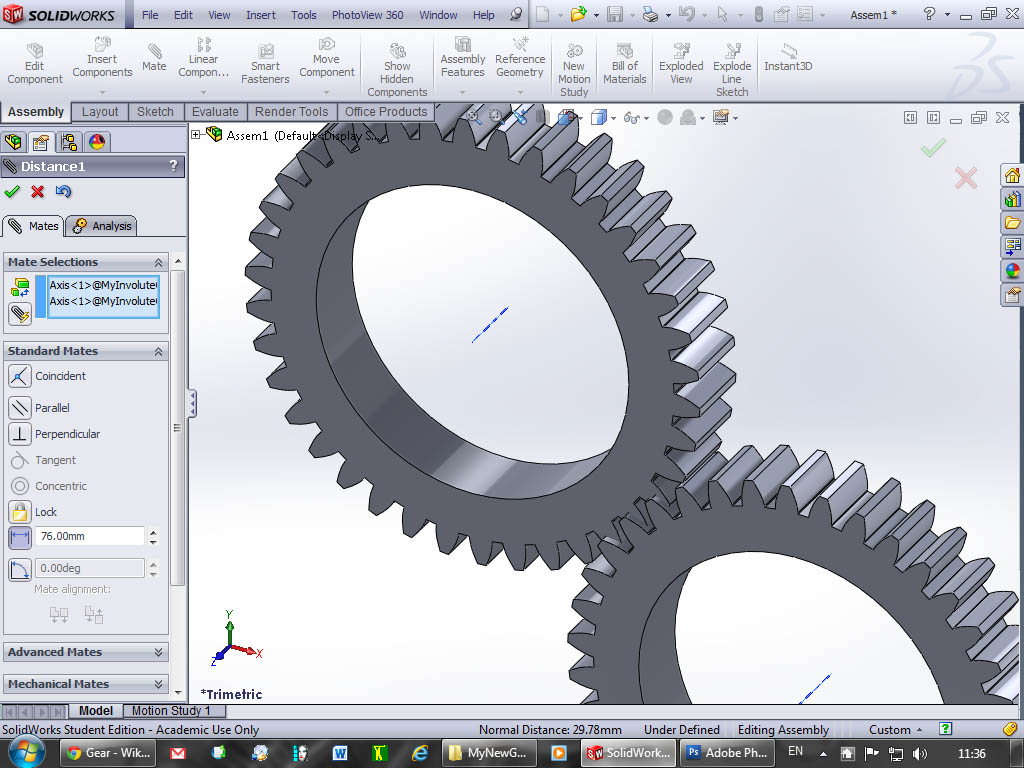1024x768 pixels.
Task: Click Linear Component Pattern tool
Action: click(203, 57)
